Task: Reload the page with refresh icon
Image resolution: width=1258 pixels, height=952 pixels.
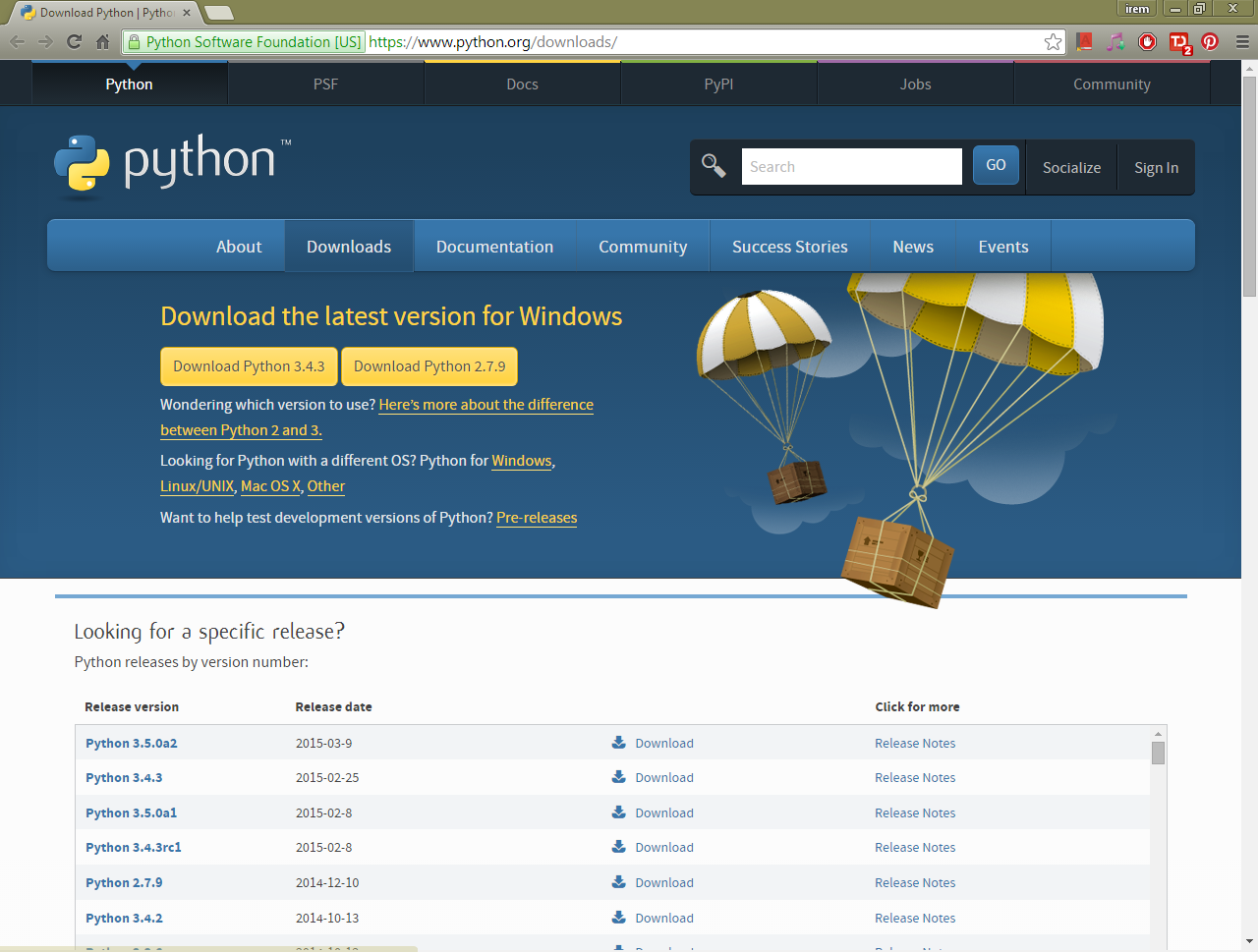Action: click(x=74, y=41)
